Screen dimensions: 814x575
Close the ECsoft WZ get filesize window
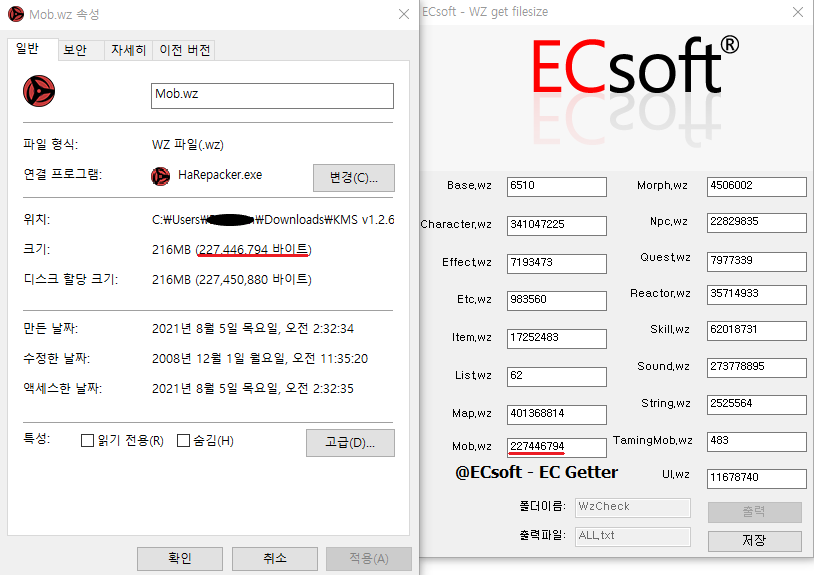(797, 12)
